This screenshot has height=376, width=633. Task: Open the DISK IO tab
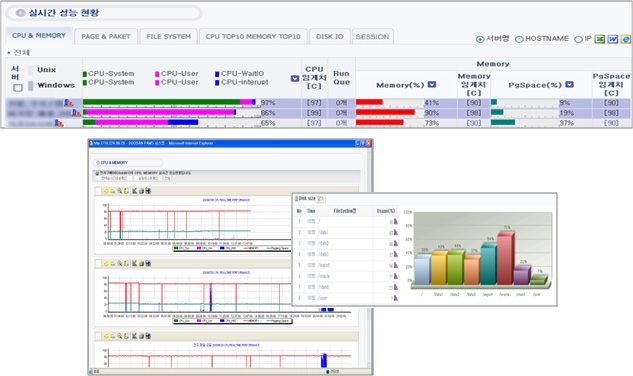tap(329, 36)
